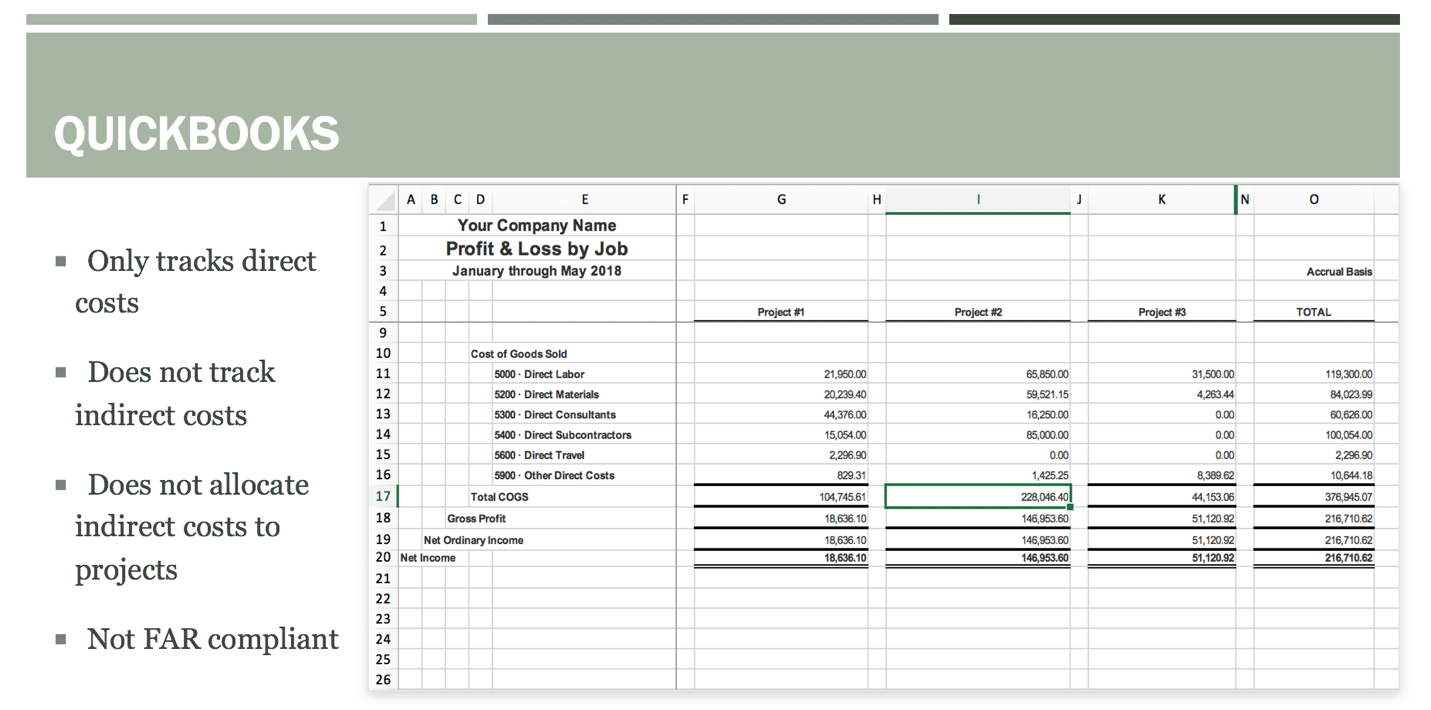Screen dimensions: 1431x710
Task: Click the 65,850.00 Direct Labor value
Action: tap(1046, 374)
